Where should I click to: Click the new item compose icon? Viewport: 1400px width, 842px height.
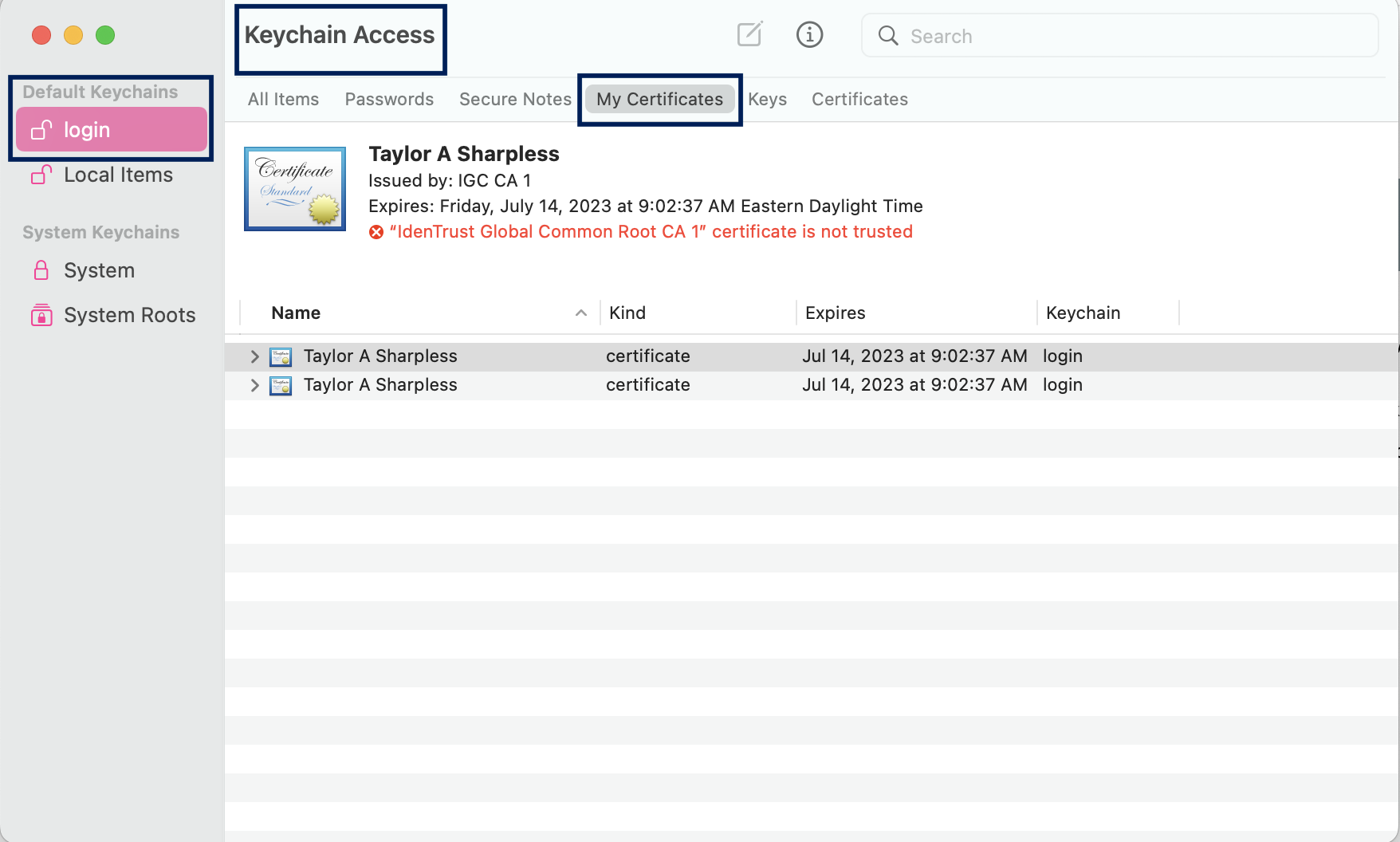tap(749, 34)
